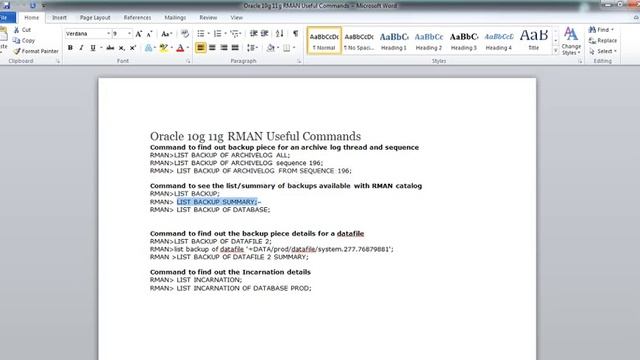Toggle Align Text Left

pyautogui.click(x=200, y=48)
